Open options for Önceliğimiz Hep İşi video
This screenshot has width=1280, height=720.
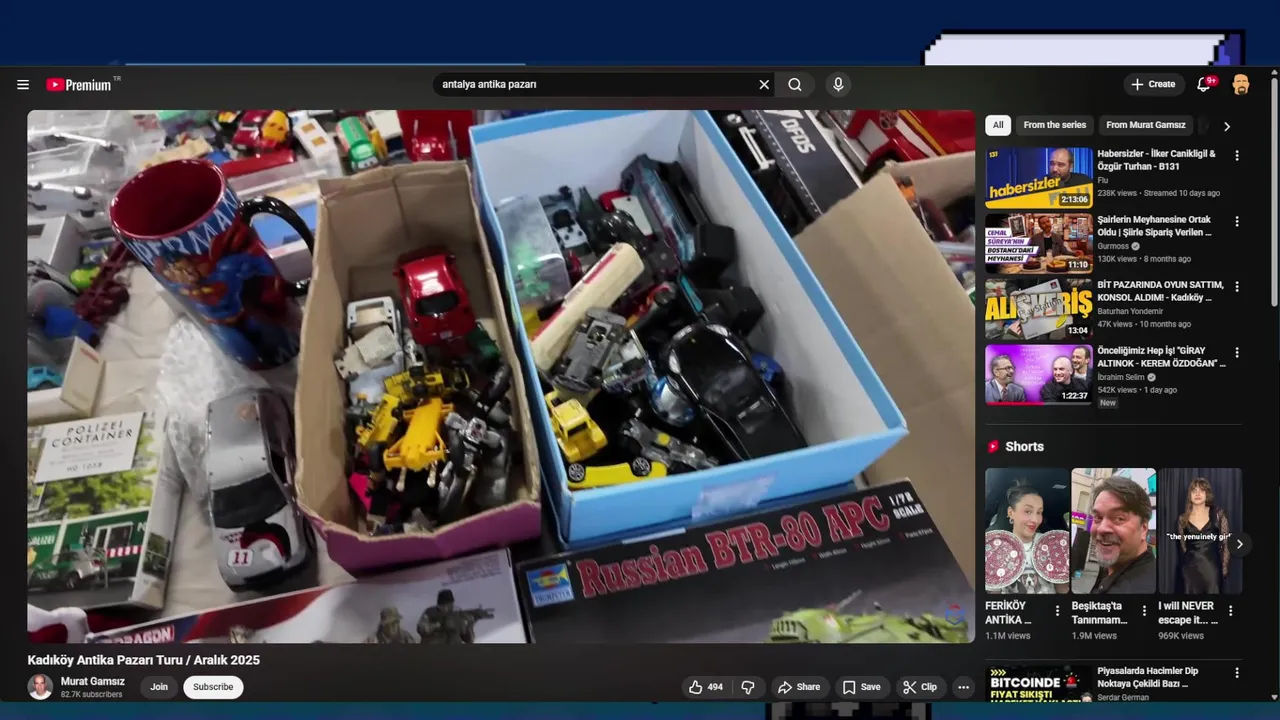tap(1237, 352)
